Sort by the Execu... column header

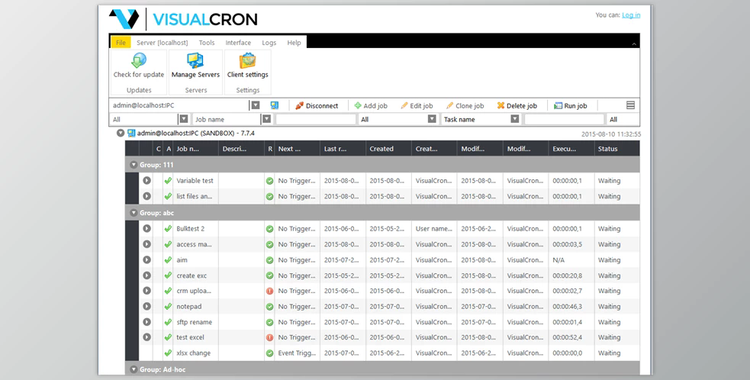click(x=571, y=149)
